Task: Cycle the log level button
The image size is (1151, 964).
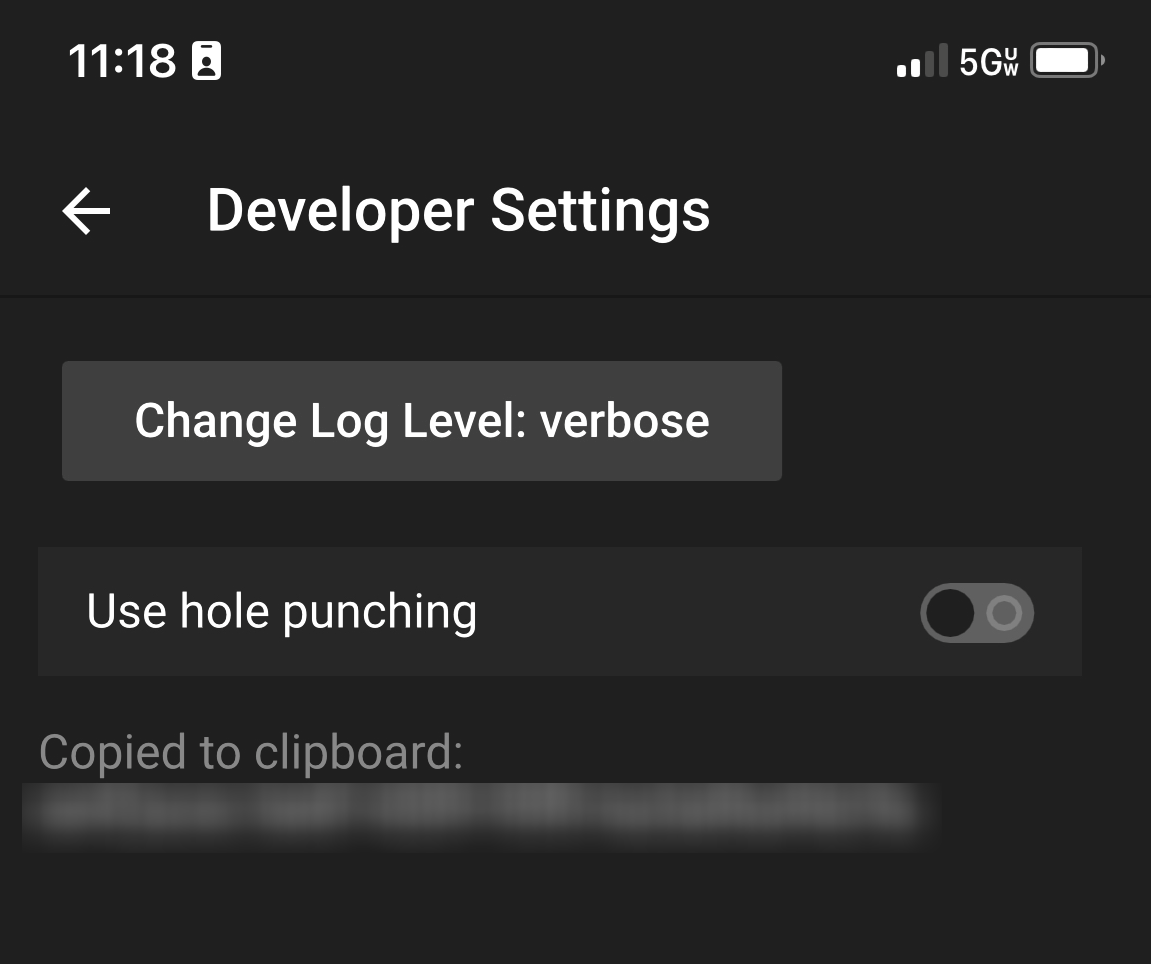Action: [x=422, y=421]
